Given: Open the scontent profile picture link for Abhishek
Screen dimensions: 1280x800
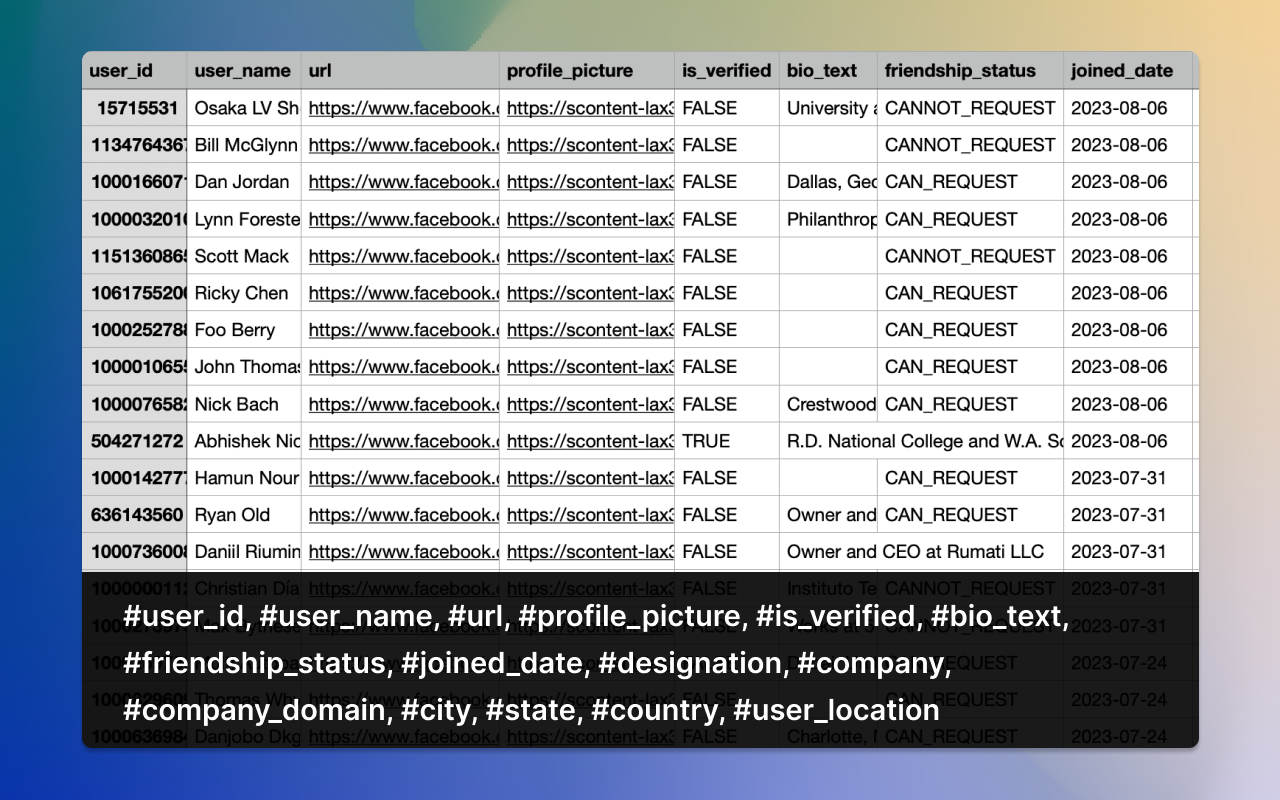Looking at the screenshot, I should point(590,441).
